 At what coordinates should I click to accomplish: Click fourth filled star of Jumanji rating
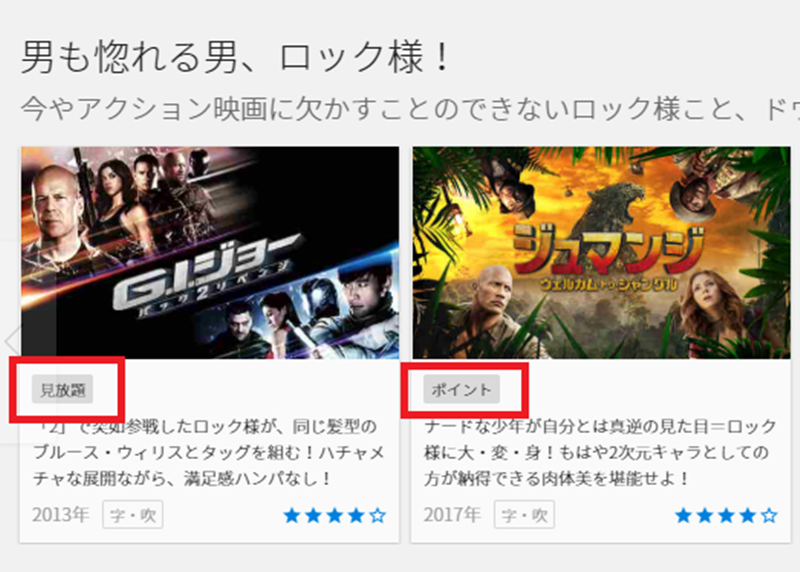(x=747, y=516)
